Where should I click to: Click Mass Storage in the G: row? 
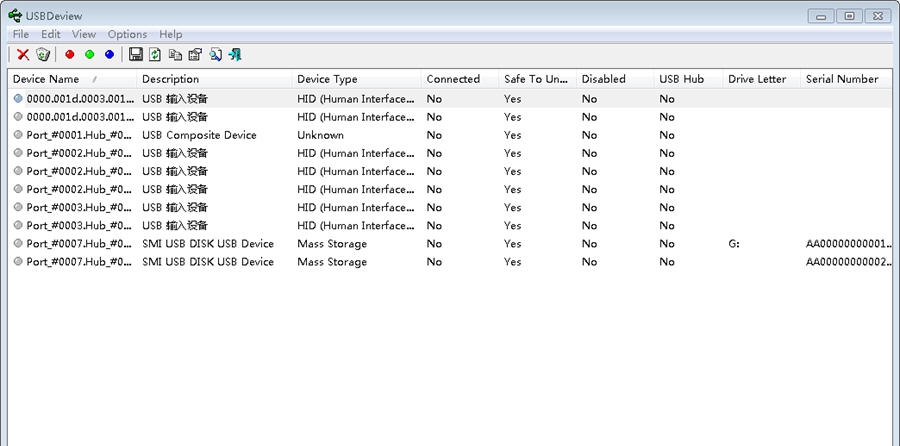pyautogui.click(x=332, y=243)
